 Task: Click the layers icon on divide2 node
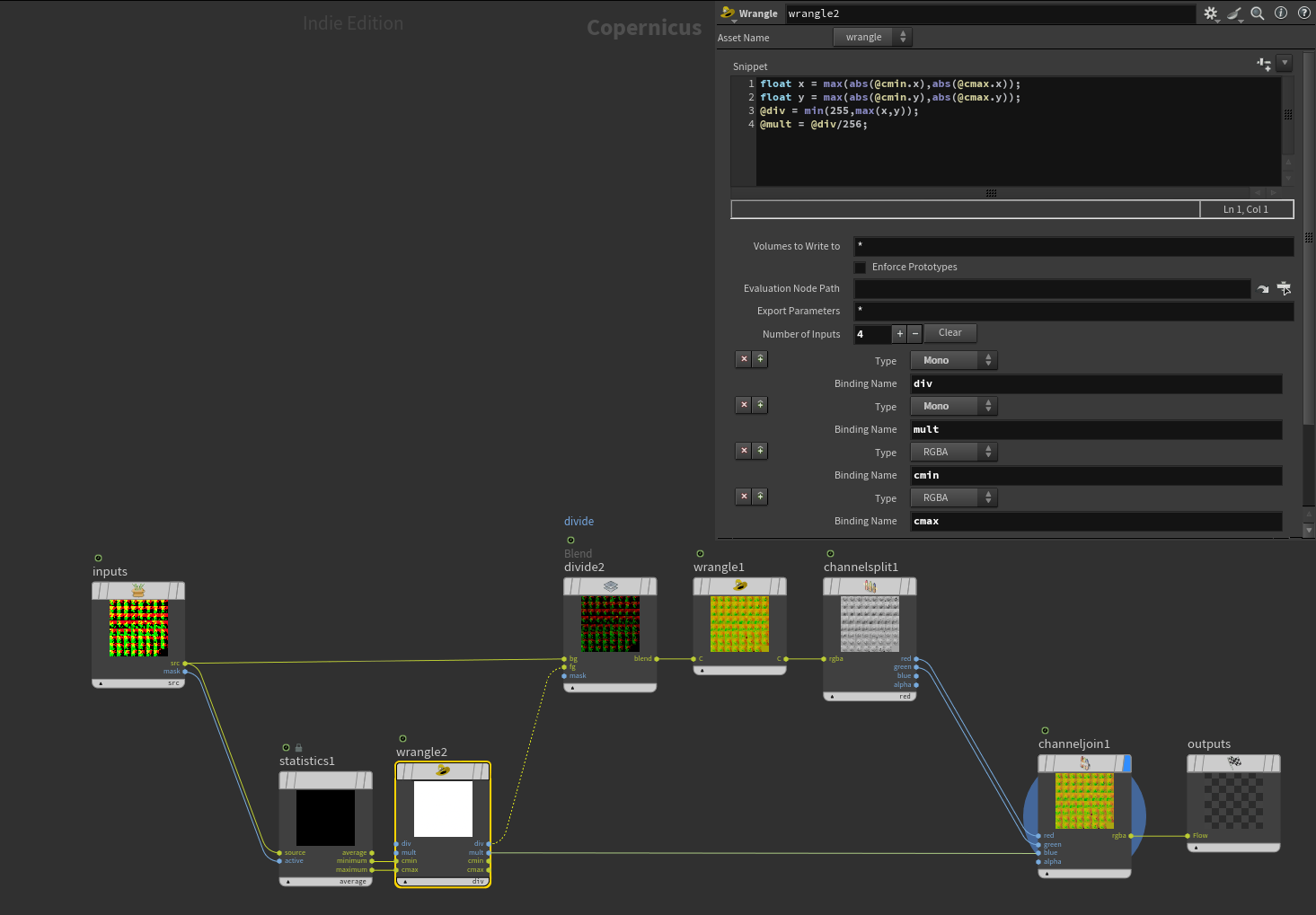click(611, 585)
